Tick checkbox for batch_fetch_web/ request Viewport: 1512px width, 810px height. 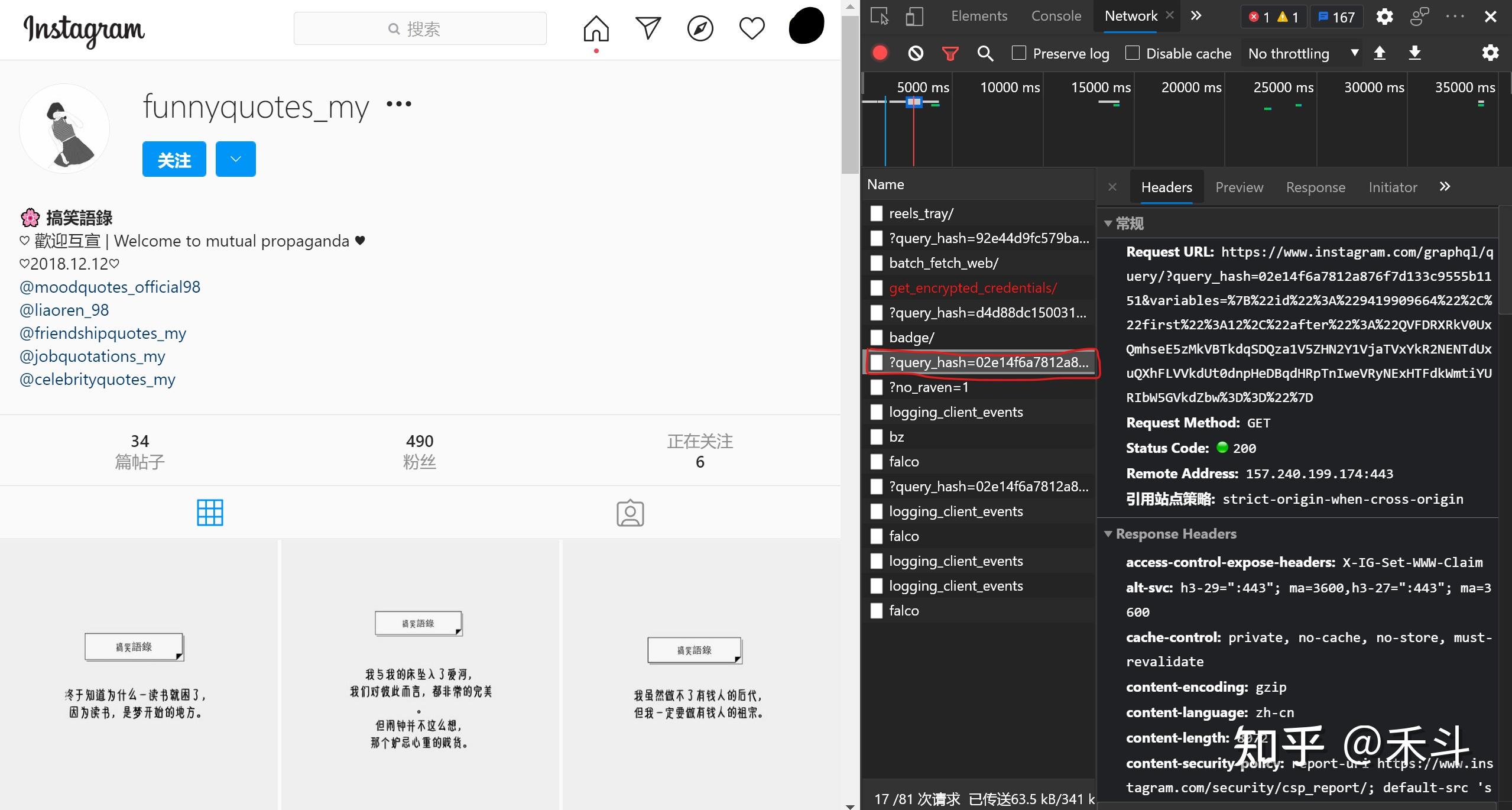(x=877, y=263)
